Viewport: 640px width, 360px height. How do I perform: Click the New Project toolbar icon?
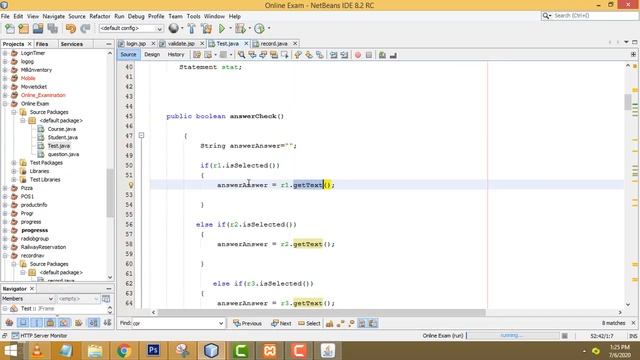point(24,29)
